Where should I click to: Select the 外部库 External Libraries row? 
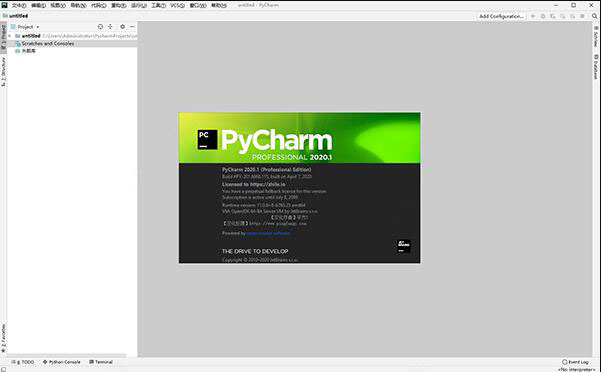(72, 51)
